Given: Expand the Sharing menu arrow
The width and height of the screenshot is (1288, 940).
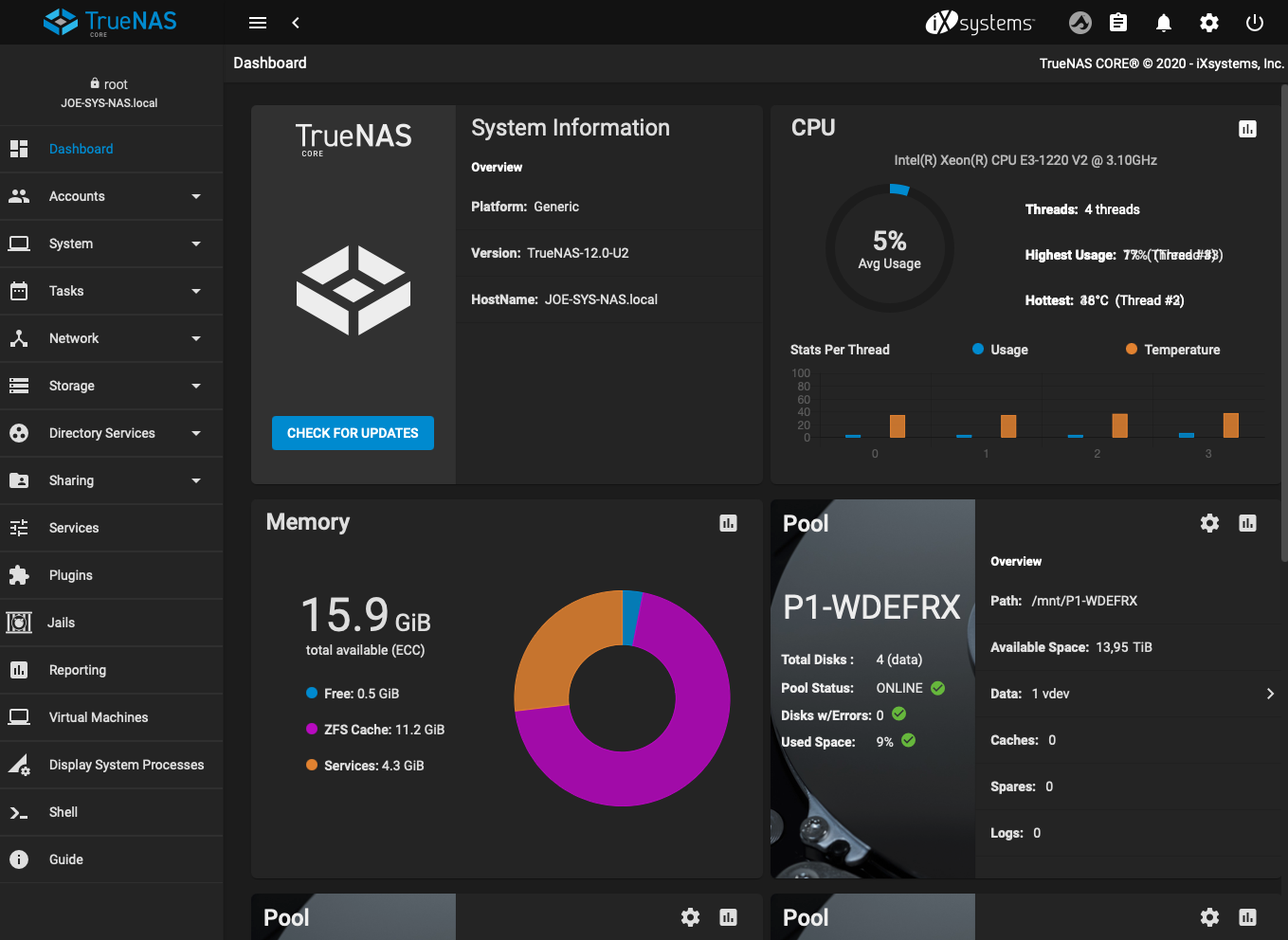Looking at the screenshot, I should tap(196, 480).
